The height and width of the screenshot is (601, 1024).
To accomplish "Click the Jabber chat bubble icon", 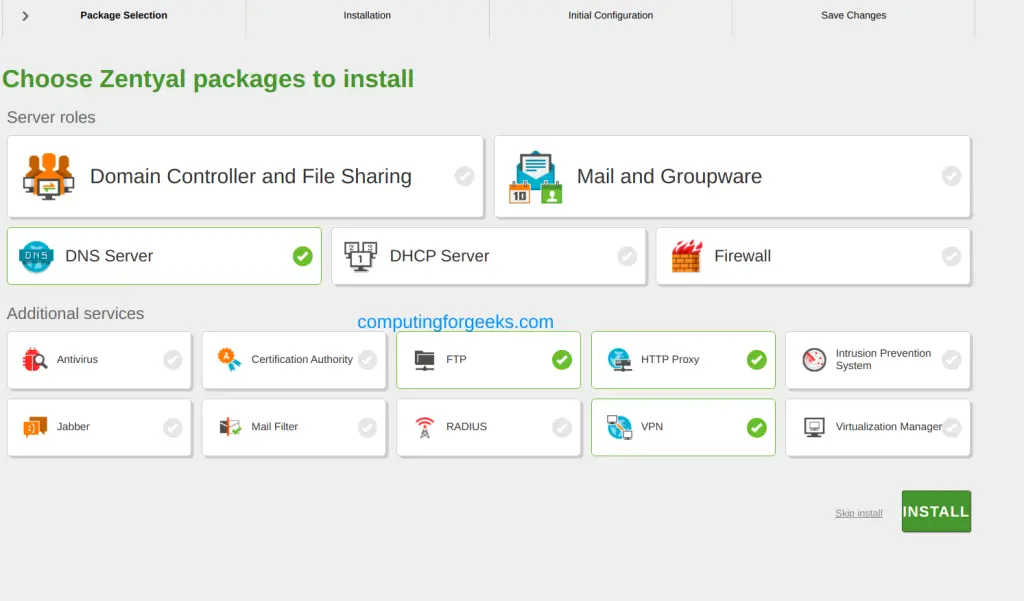I will pos(35,427).
